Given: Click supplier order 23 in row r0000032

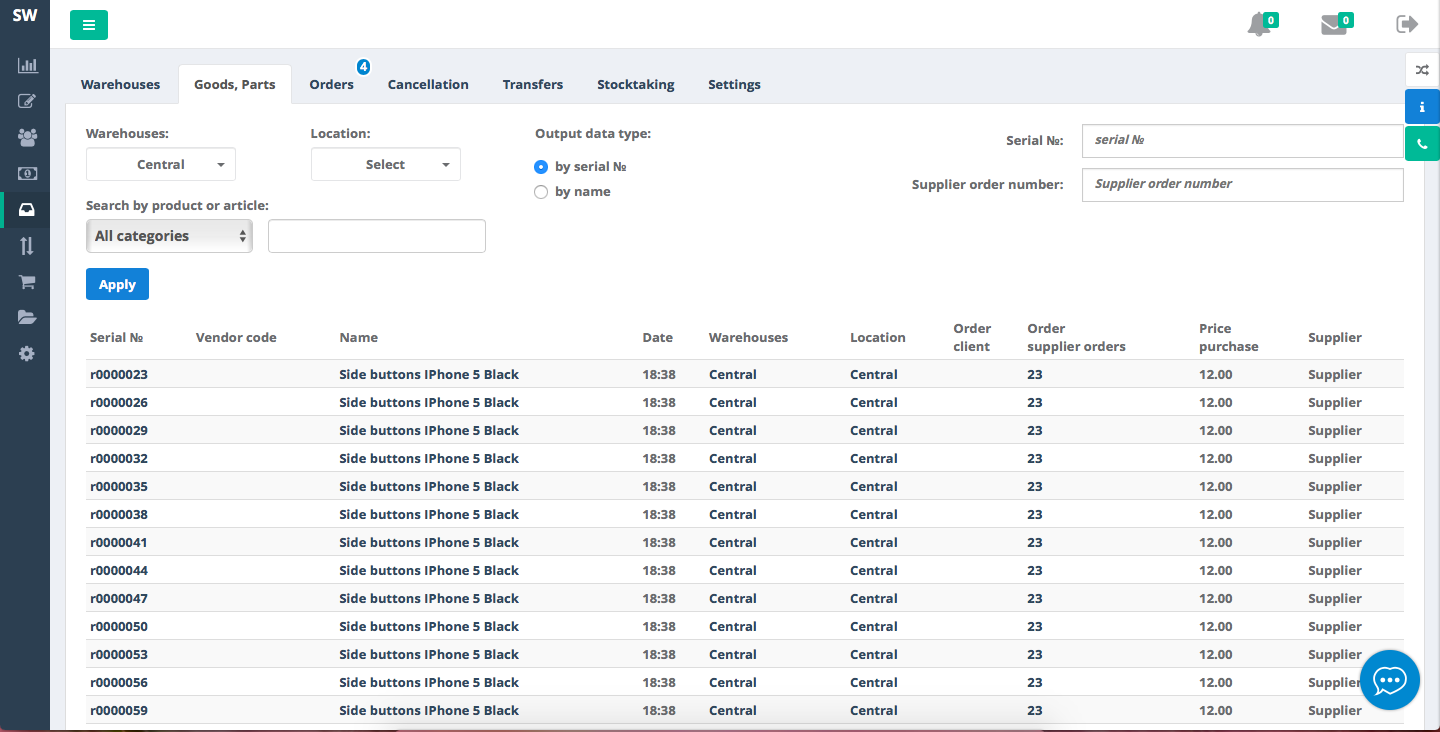Looking at the screenshot, I should (x=1035, y=459).
